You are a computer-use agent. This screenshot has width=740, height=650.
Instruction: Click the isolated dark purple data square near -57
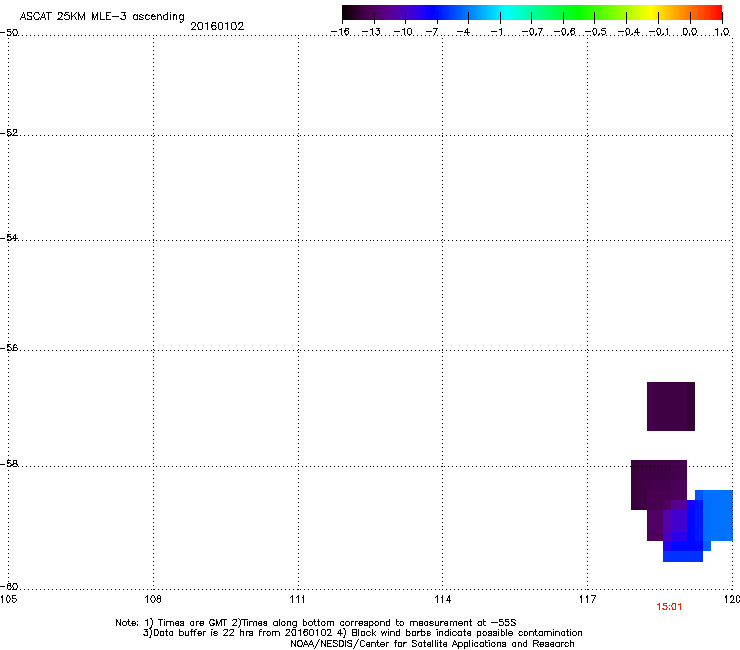coord(671,406)
